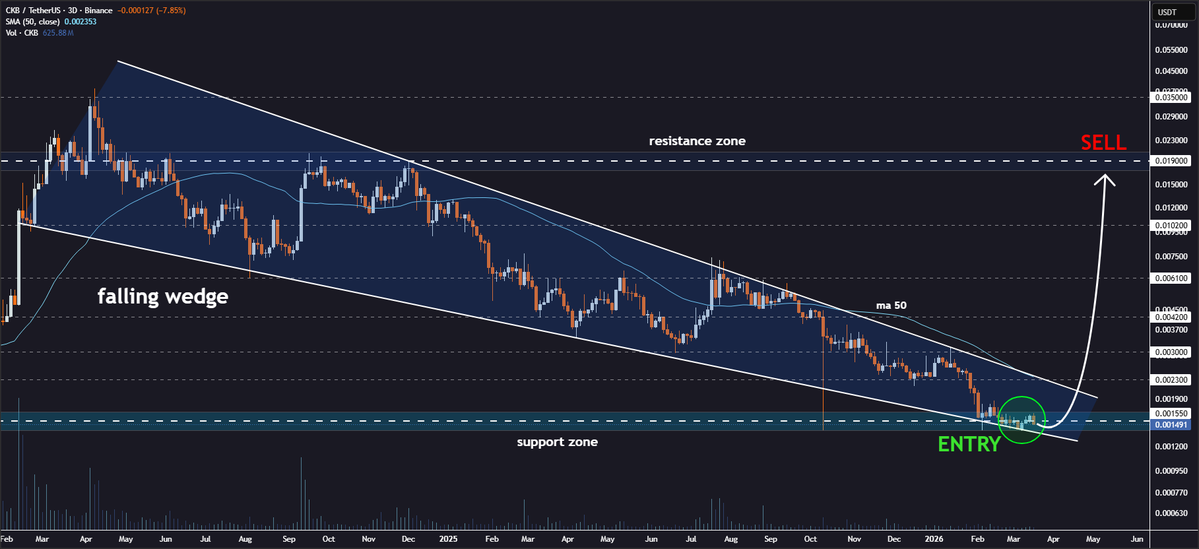Click the 0.010200 price line label
This screenshot has height=549, width=1199.
(x=1171, y=226)
